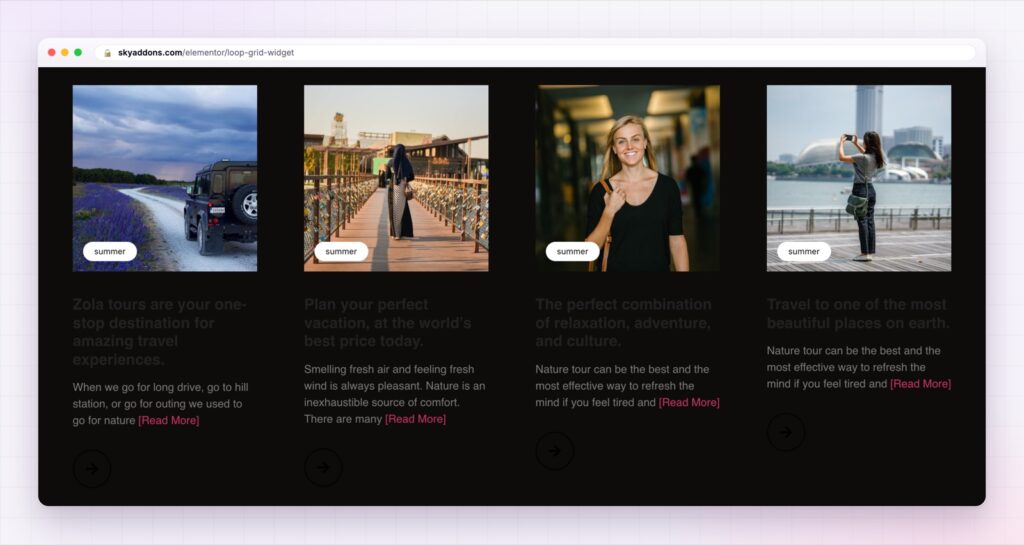Viewport: 1024px width, 545px height.
Task: Open Read More link in Travel to one card
Action: [x=920, y=384]
